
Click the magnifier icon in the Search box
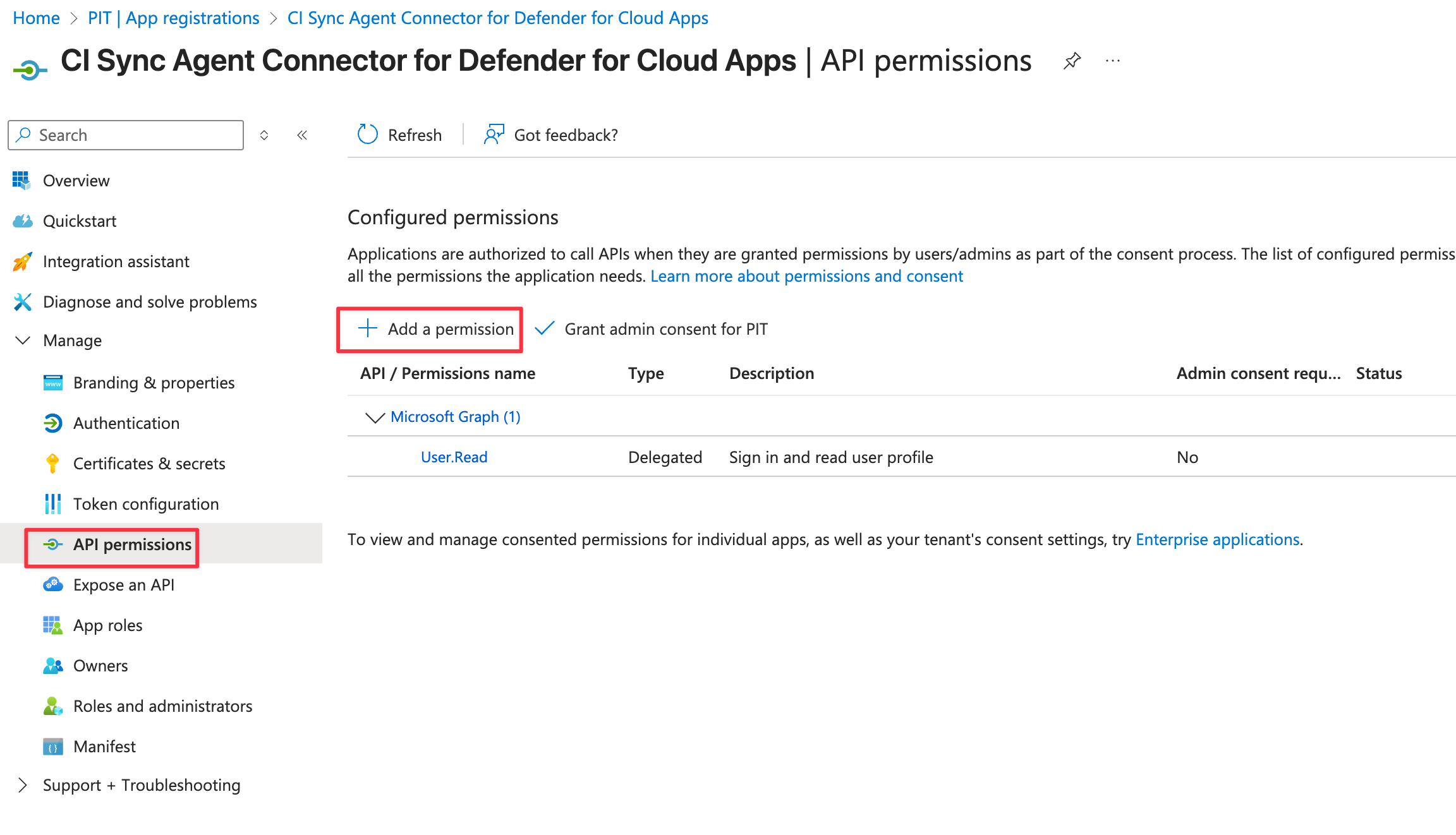[24, 135]
